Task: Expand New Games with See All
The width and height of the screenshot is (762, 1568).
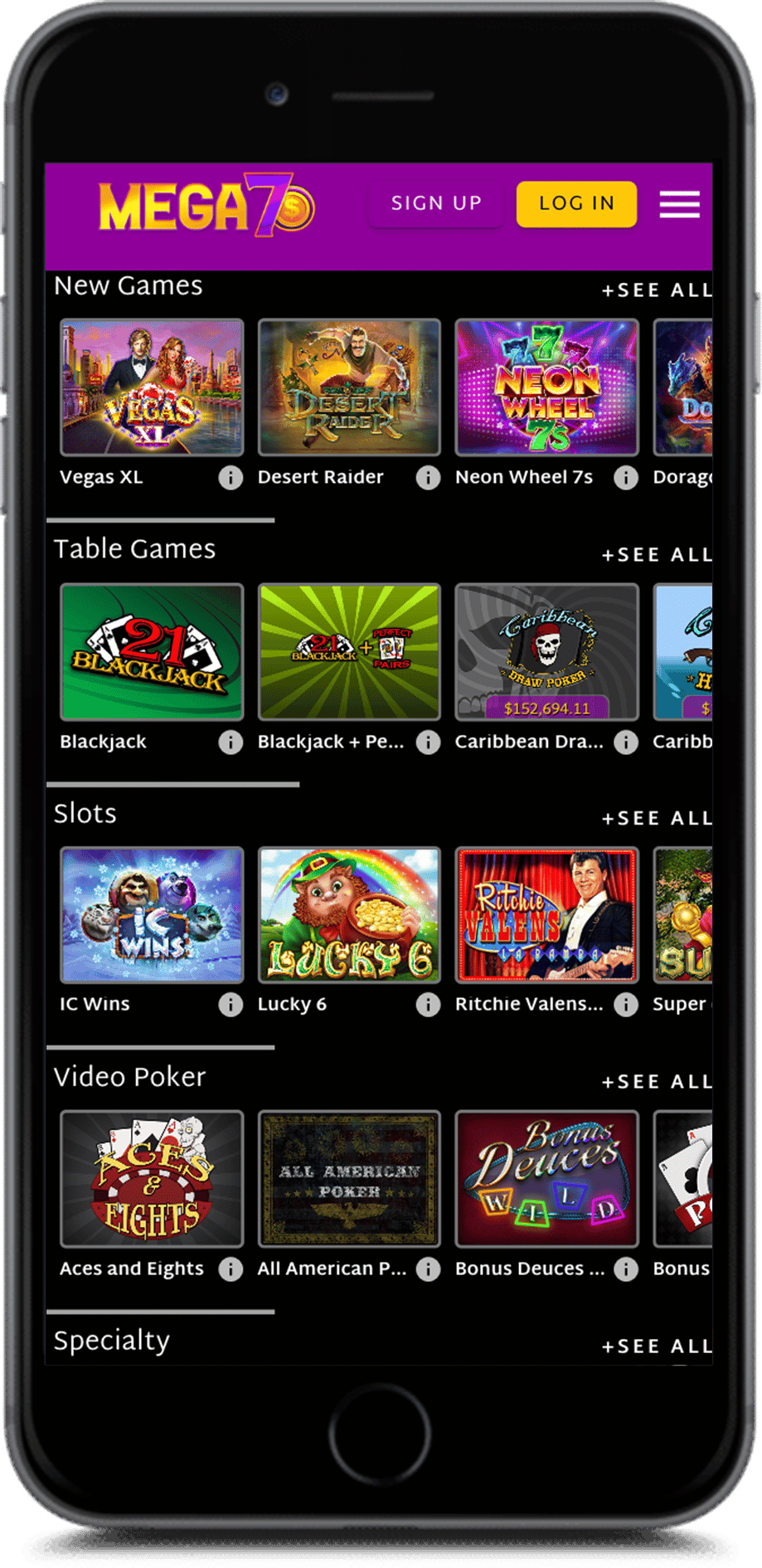Action: coord(657,290)
